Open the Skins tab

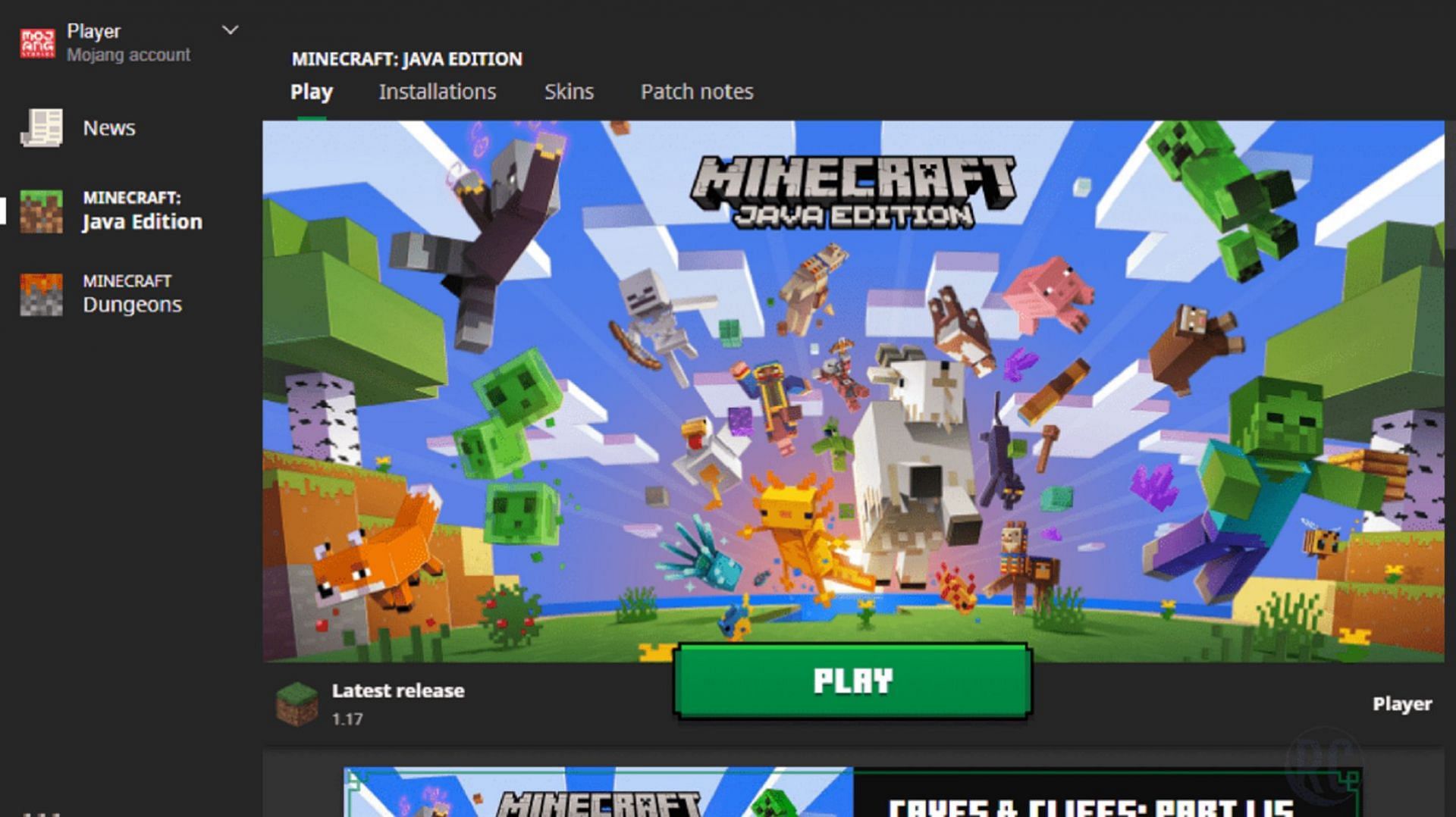569,92
